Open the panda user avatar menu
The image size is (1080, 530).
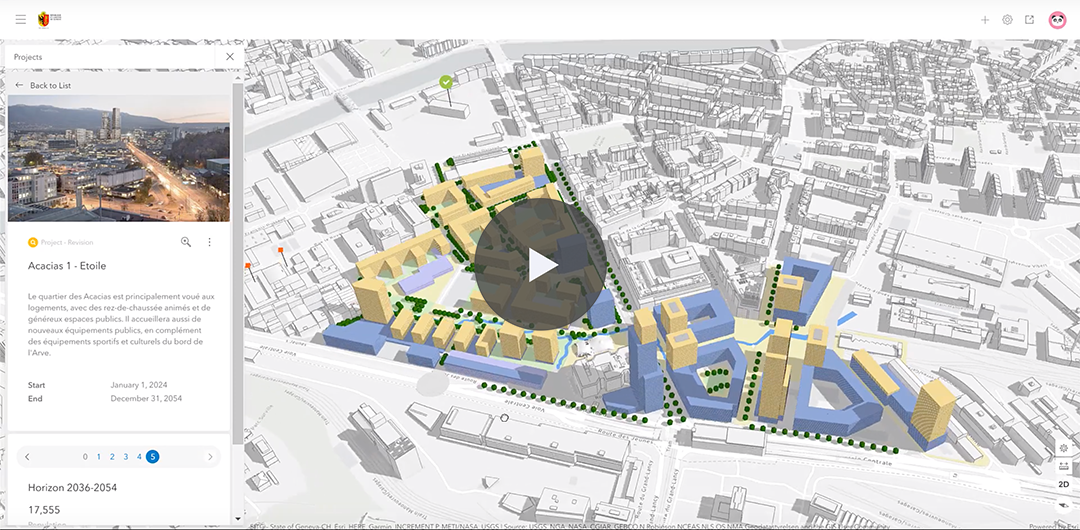pyautogui.click(x=1057, y=20)
